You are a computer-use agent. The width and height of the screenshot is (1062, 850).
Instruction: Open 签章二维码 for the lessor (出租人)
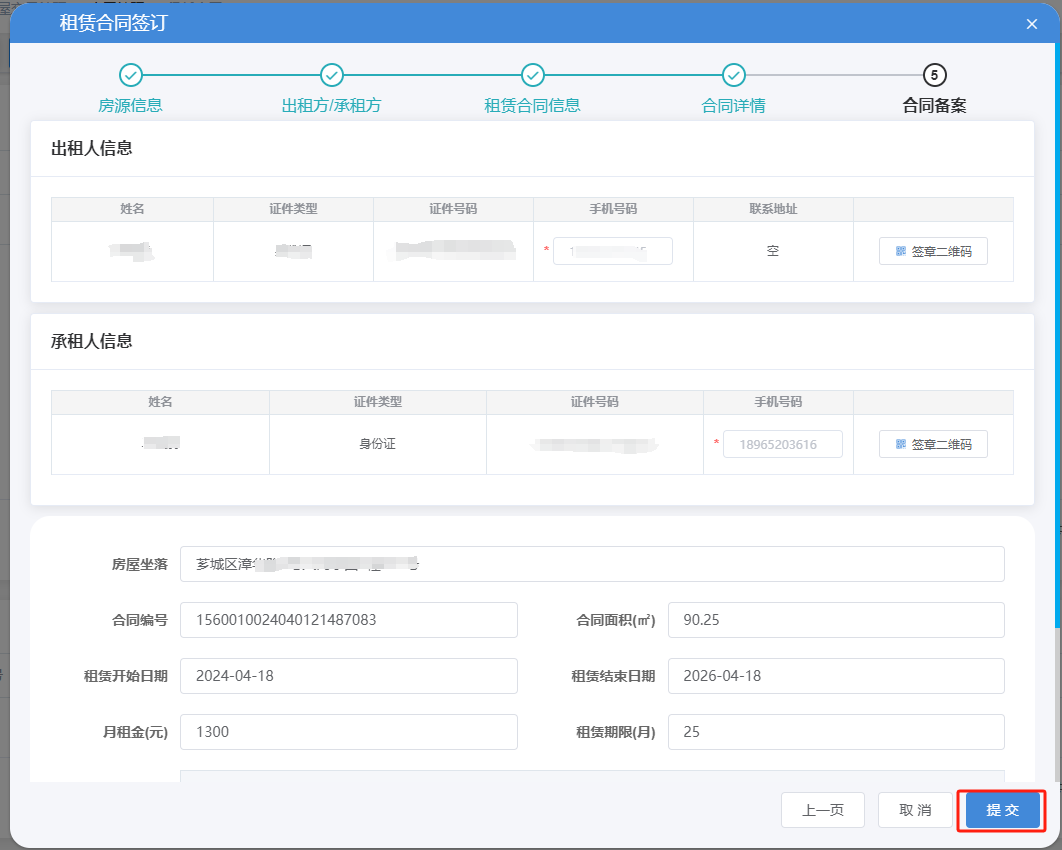coord(933,251)
